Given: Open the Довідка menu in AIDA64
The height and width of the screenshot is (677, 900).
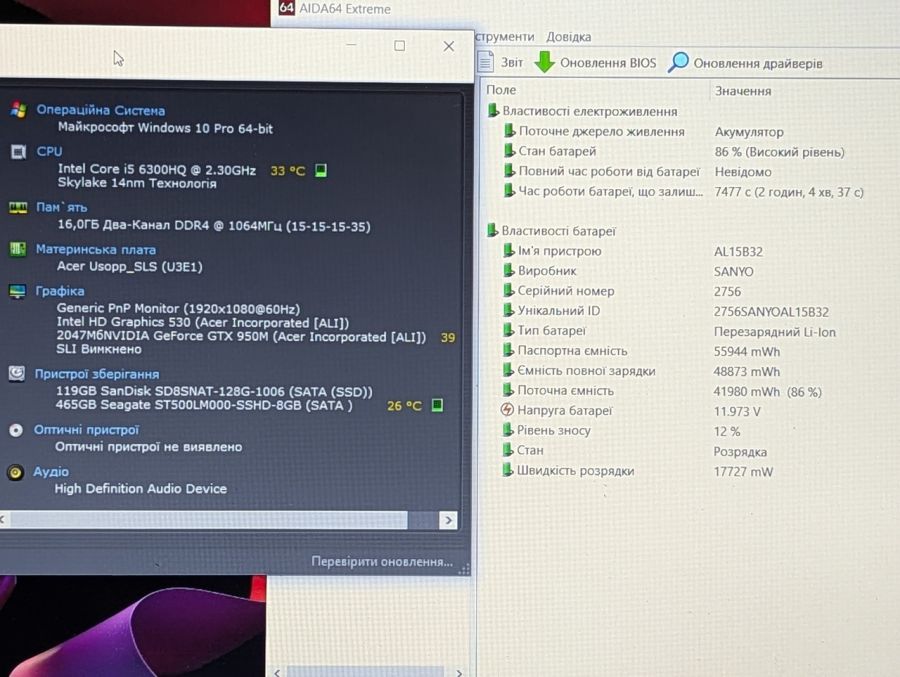Looking at the screenshot, I should pos(568,37).
